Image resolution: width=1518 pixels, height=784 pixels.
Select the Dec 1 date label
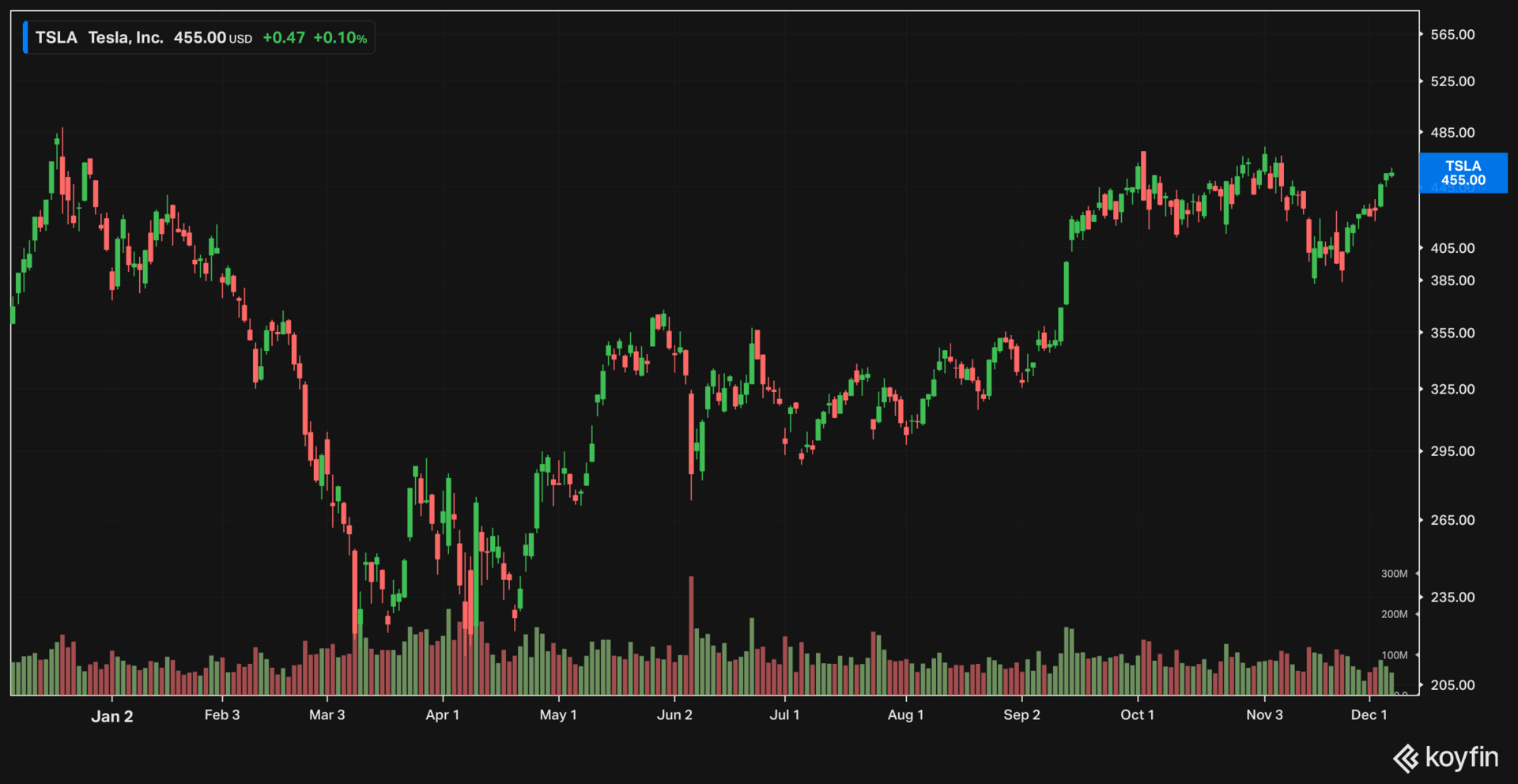coord(1369,715)
